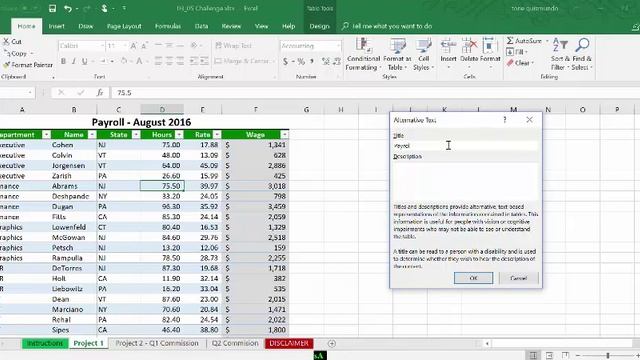Click the Save icon in title bar
Image resolution: width=640 pixels, height=360 pixels.
coord(52,8)
